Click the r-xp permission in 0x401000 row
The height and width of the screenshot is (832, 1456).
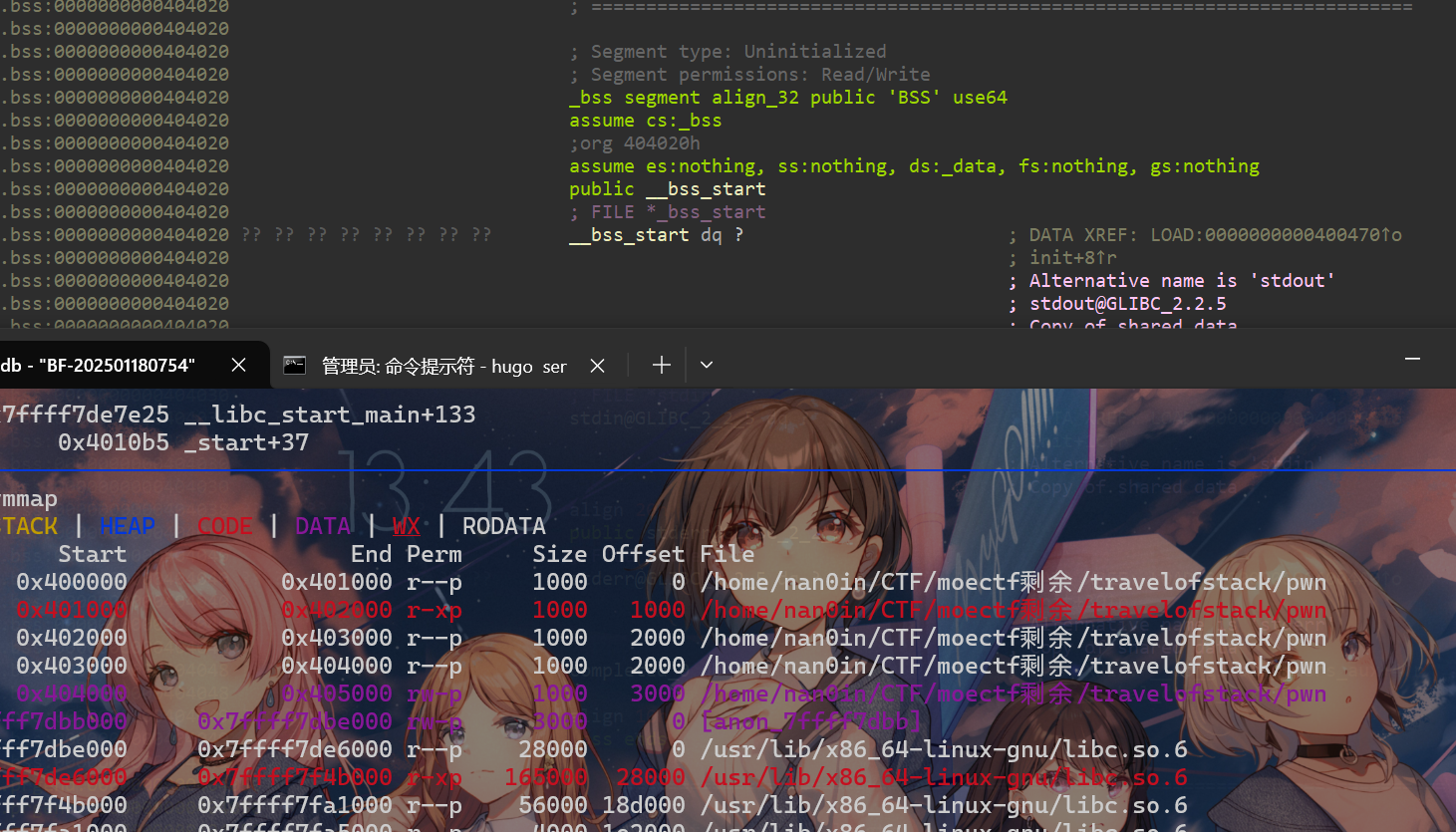pyautogui.click(x=435, y=610)
